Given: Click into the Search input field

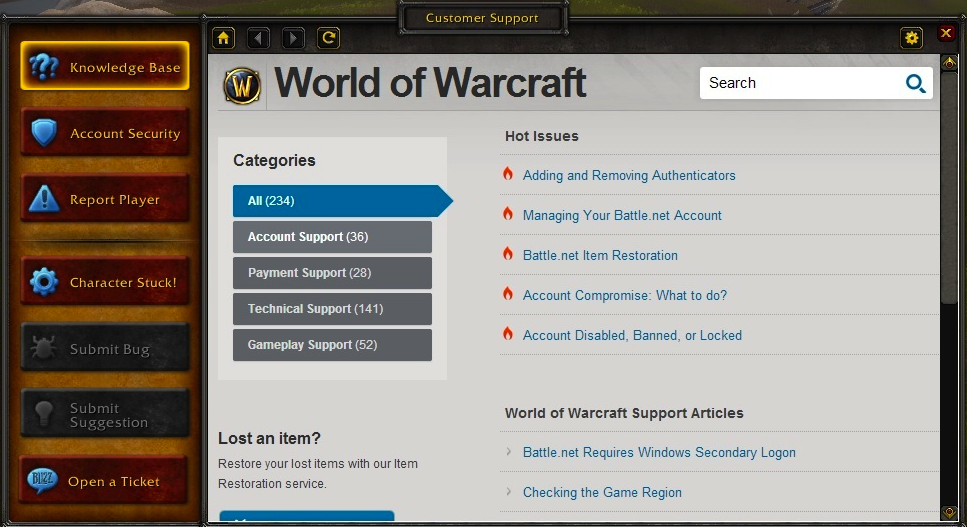Looking at the screenshot, I should click(816, 83).
